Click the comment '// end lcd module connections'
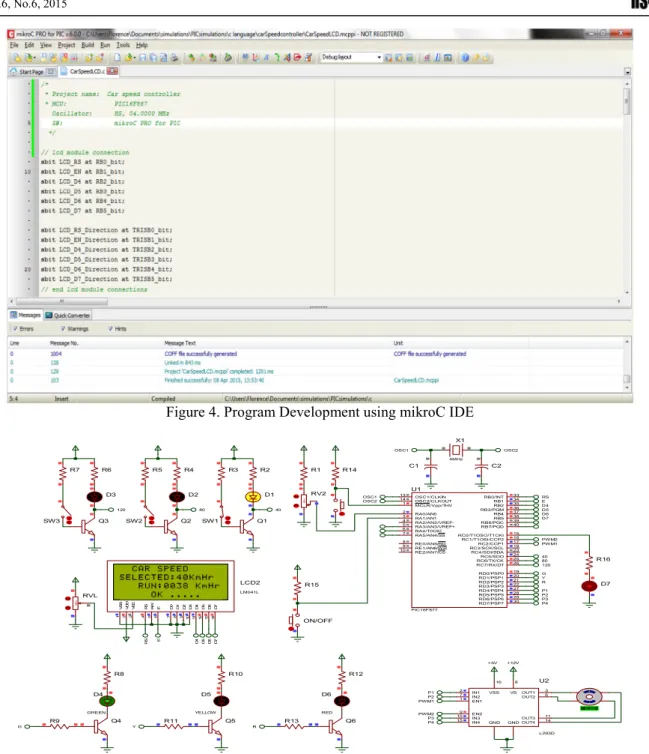Viewport: 649px width, 754px height. coord(94,289)
